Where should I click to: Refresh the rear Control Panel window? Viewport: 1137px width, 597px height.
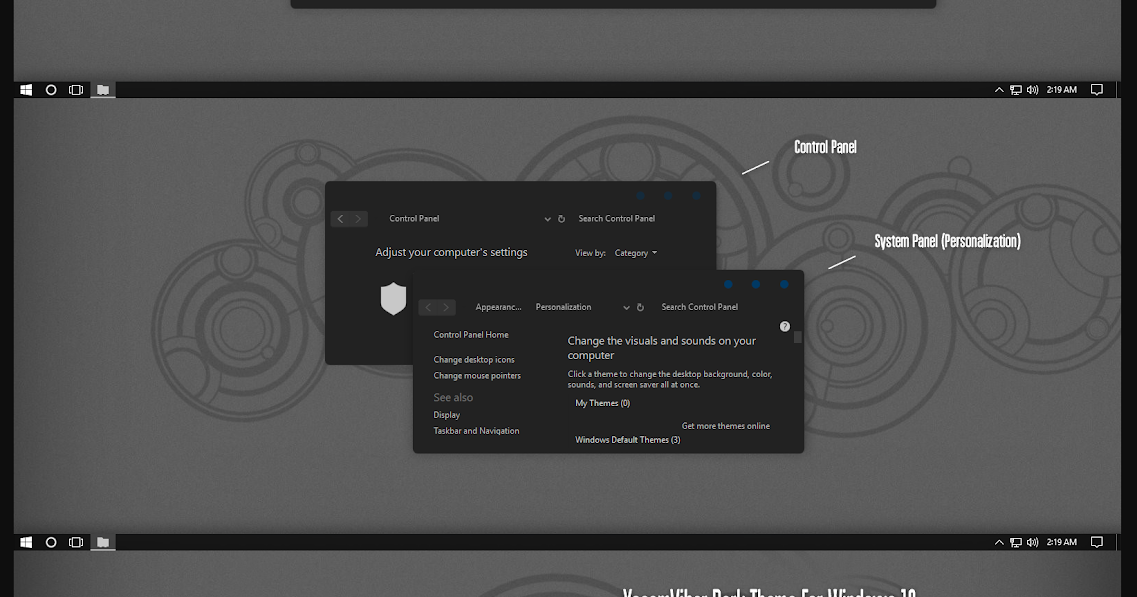click(x=561, y=218)
